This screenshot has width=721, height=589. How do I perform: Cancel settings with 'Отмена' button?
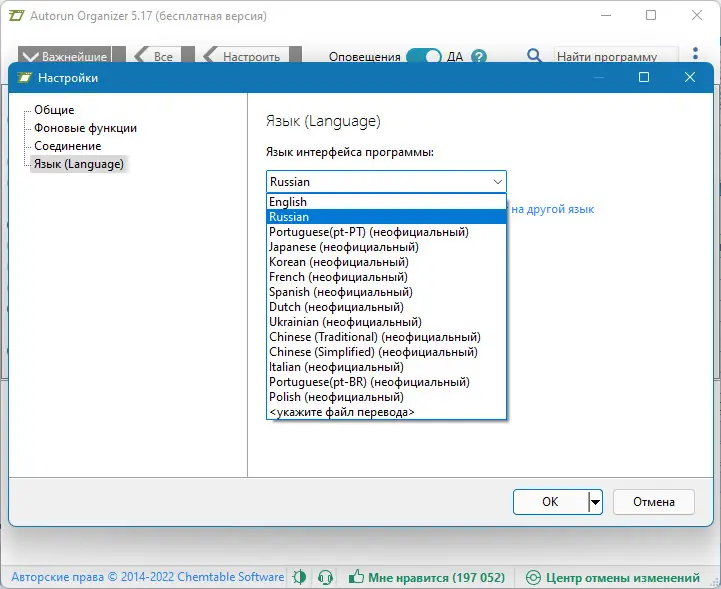point(653,502)
